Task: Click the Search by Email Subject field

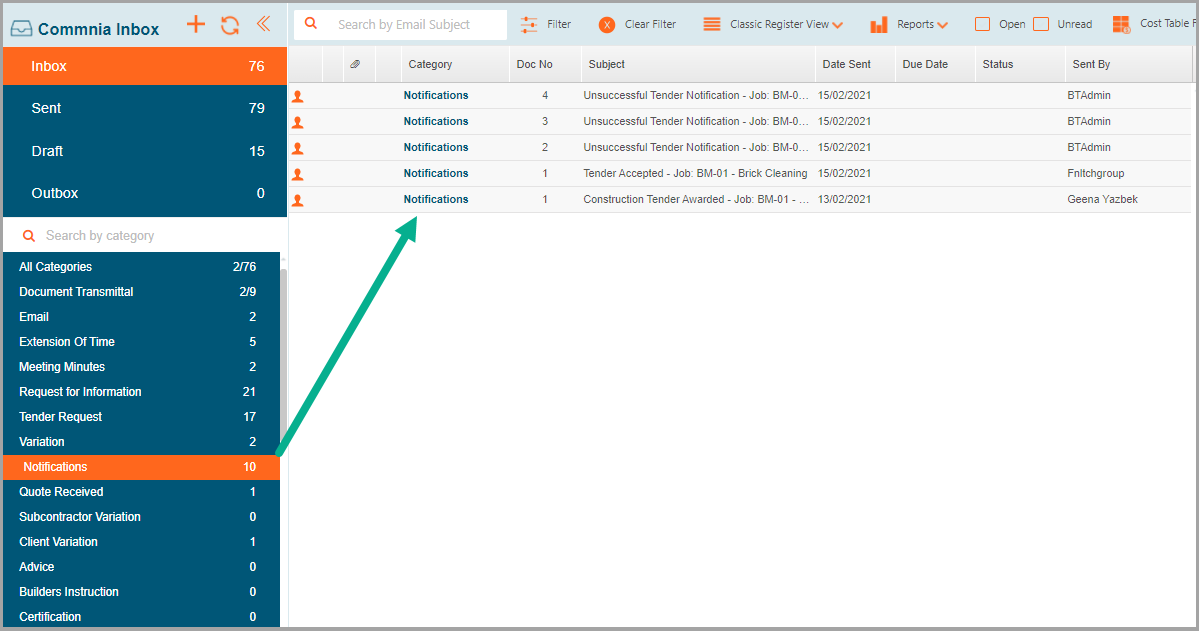Action: (x=401, y=24)
